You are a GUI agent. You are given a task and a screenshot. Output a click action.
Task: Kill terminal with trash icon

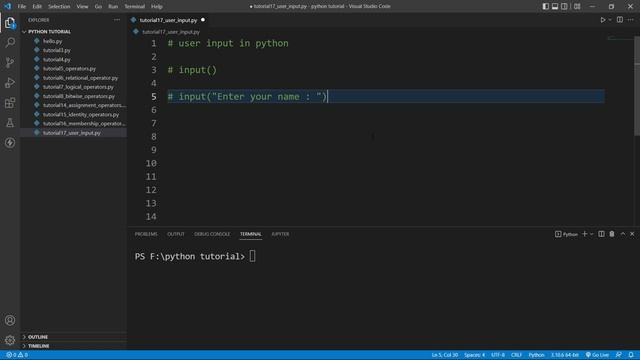[612, 234]
